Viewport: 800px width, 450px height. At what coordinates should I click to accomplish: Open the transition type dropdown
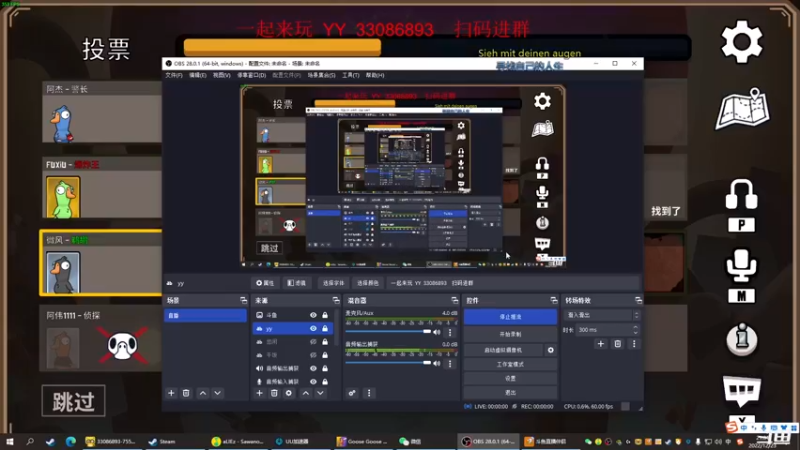click(602, 315)
